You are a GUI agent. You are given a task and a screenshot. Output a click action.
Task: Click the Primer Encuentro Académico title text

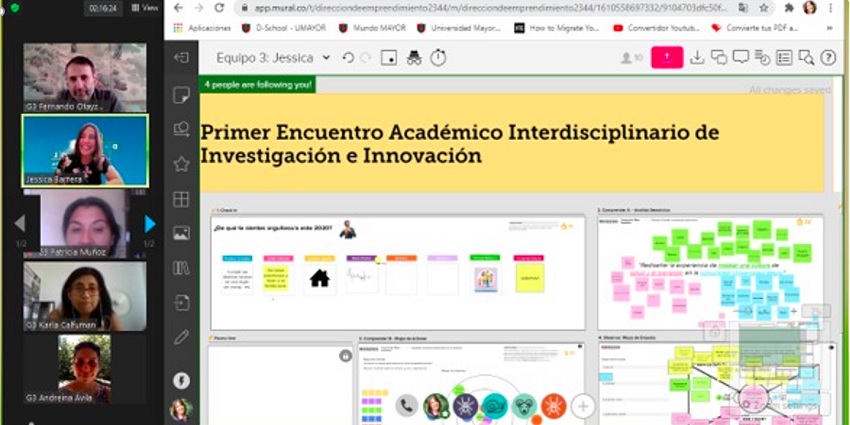(x=460, y=144)
